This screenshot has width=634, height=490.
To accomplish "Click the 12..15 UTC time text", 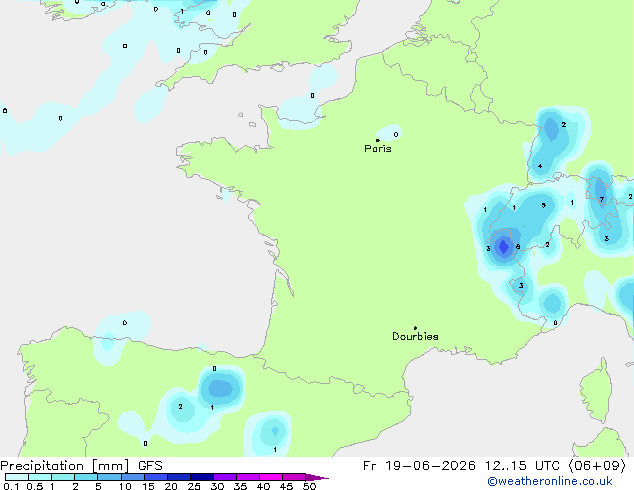I will pyautogui.click(x=522, y=466).
